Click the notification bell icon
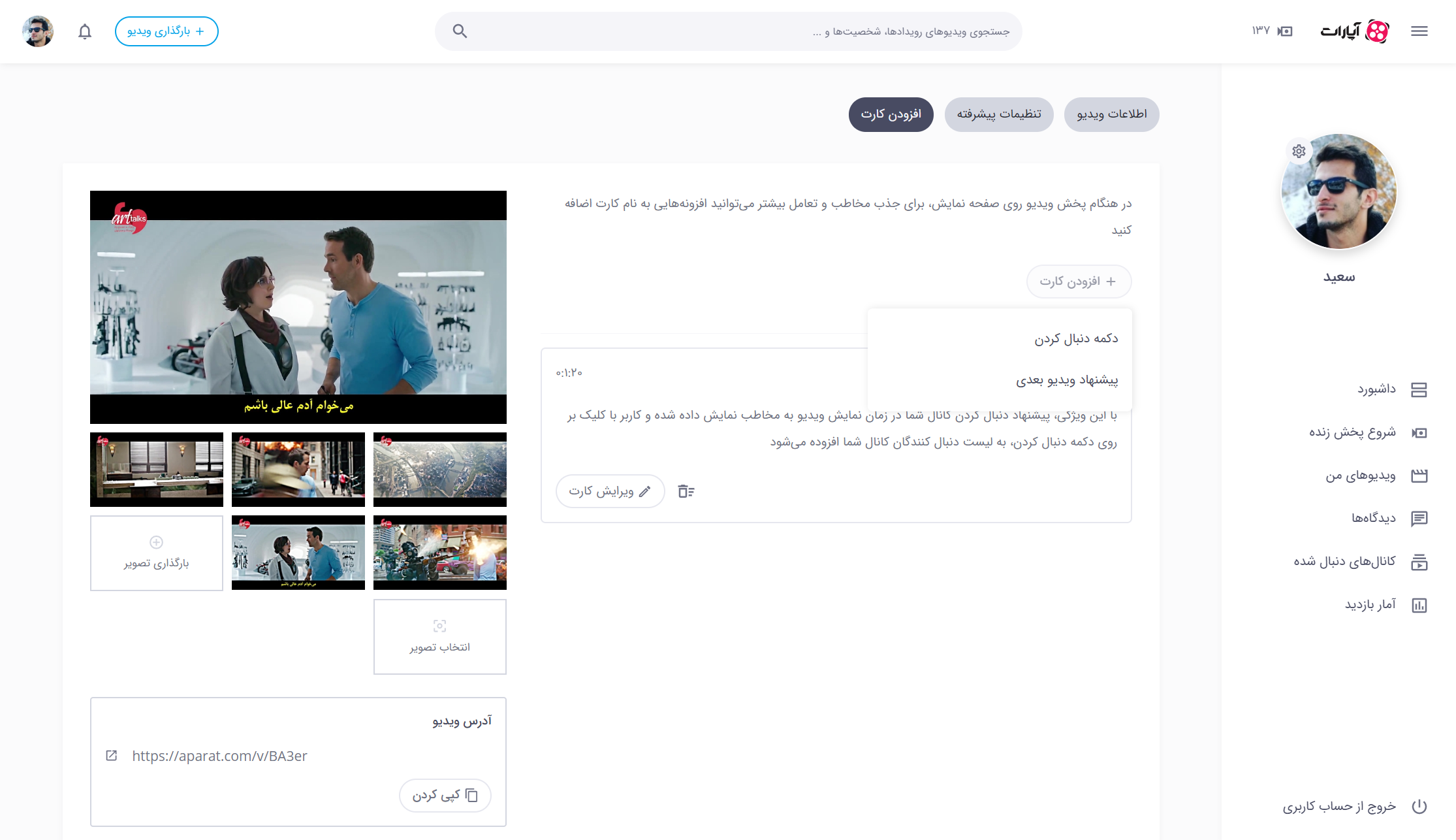Screen dimensions: 1456x840 85,31
